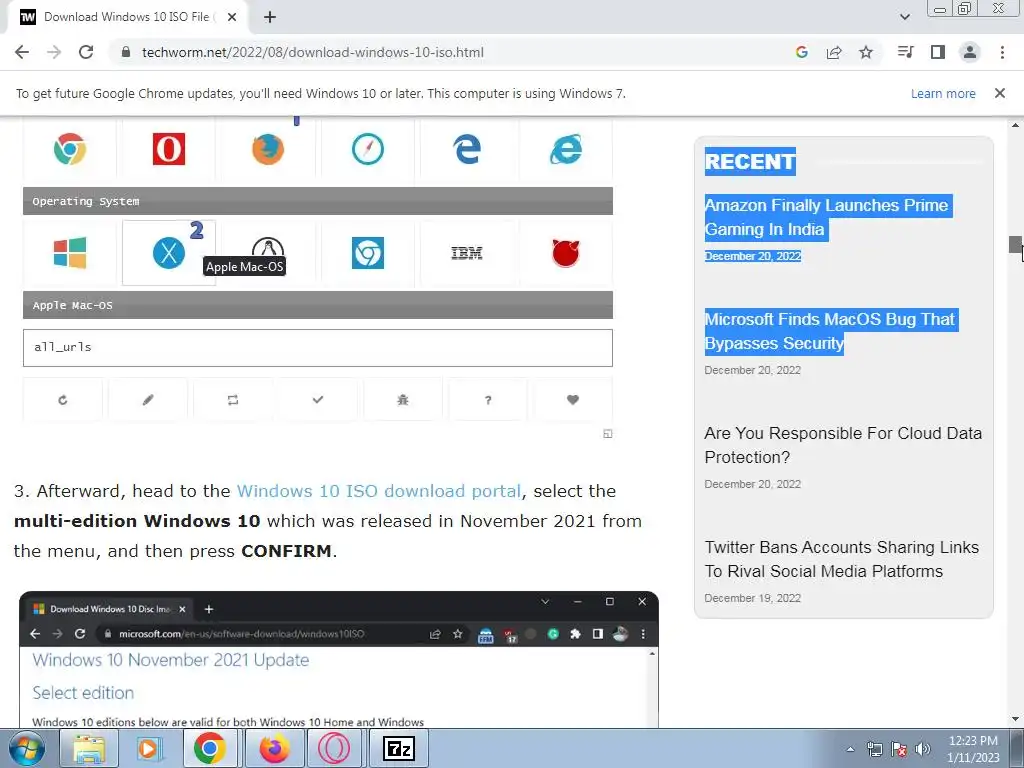This screenshot has height=768, width=1024.
Task: Select the Internet Explorer icon
Action: [x=566, y=150]
